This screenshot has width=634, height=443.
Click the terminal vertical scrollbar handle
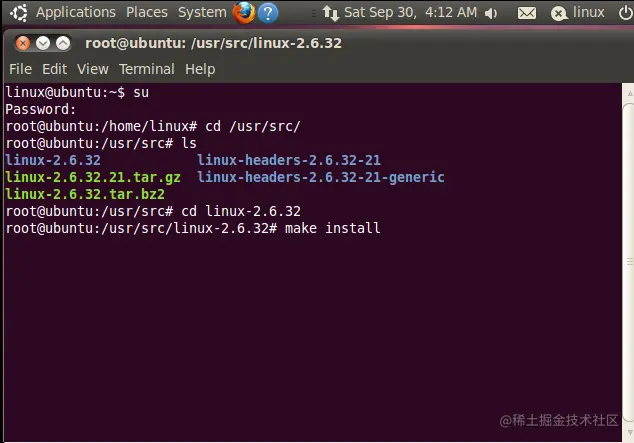629,262
